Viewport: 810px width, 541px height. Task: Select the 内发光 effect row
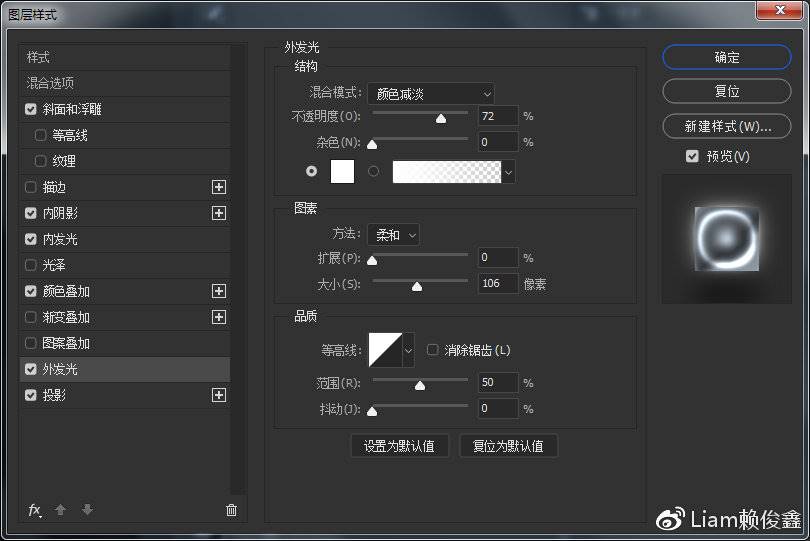(x=125, y=239)
